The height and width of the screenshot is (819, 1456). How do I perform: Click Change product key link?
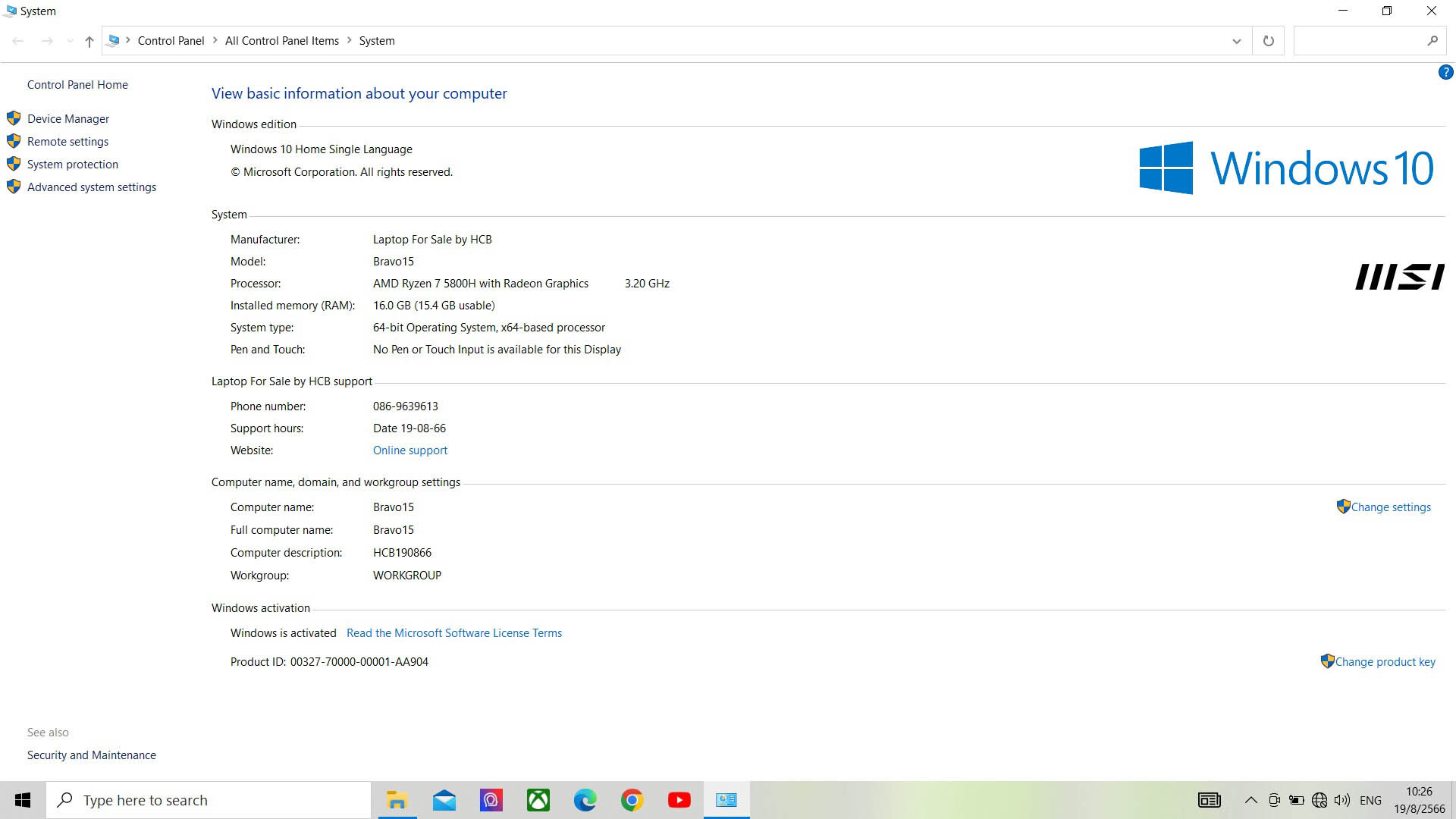1385,662
